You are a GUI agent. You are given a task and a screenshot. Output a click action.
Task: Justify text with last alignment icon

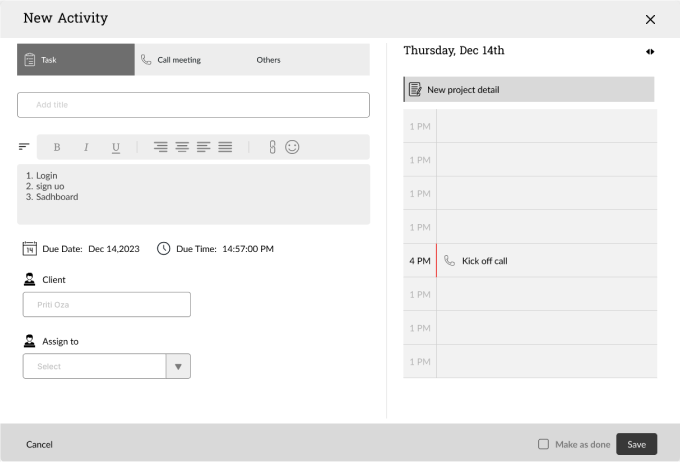[x=225, y=147]
